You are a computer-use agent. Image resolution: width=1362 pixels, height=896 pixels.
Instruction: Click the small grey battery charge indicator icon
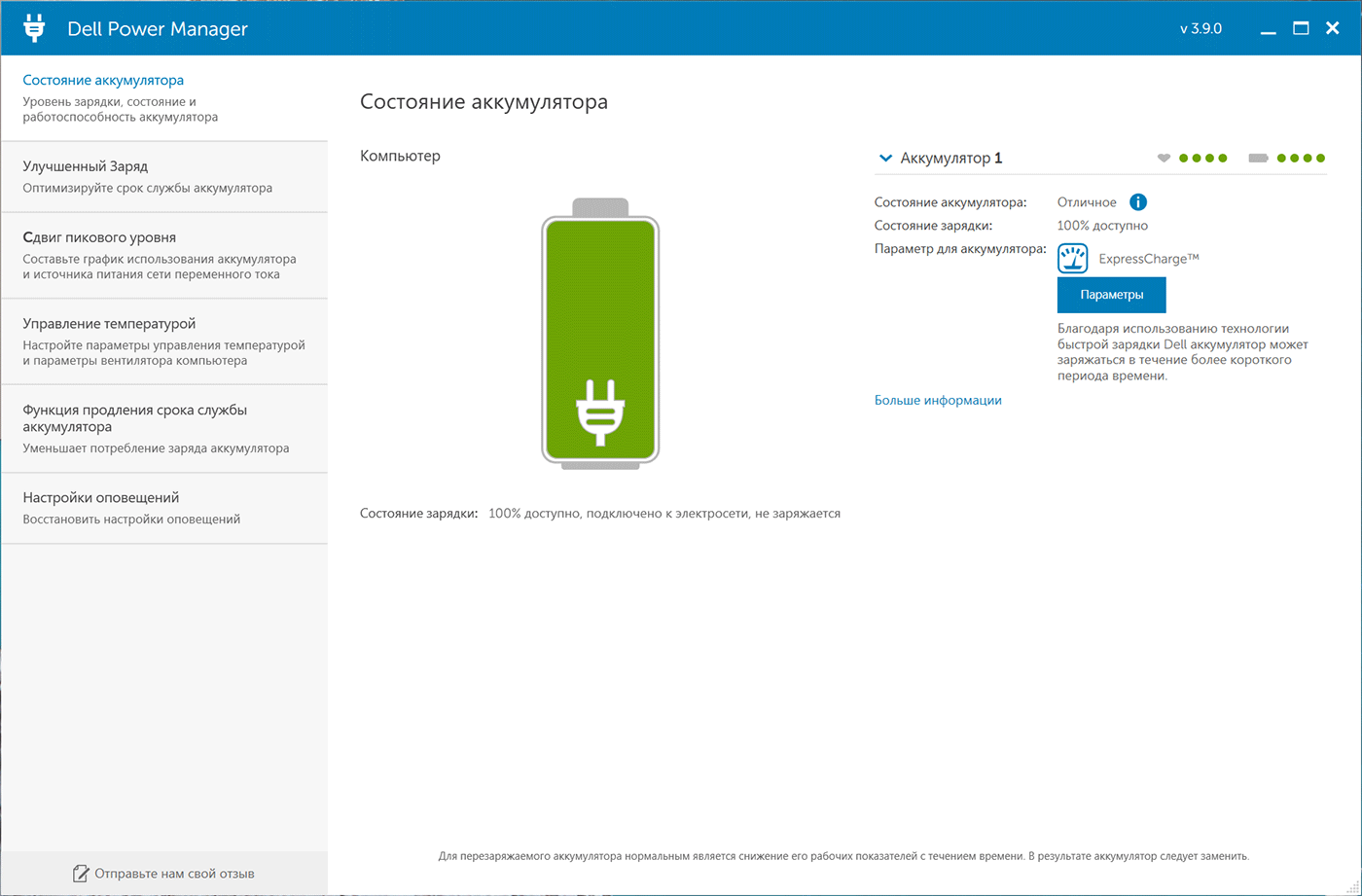coord(1259,158)
